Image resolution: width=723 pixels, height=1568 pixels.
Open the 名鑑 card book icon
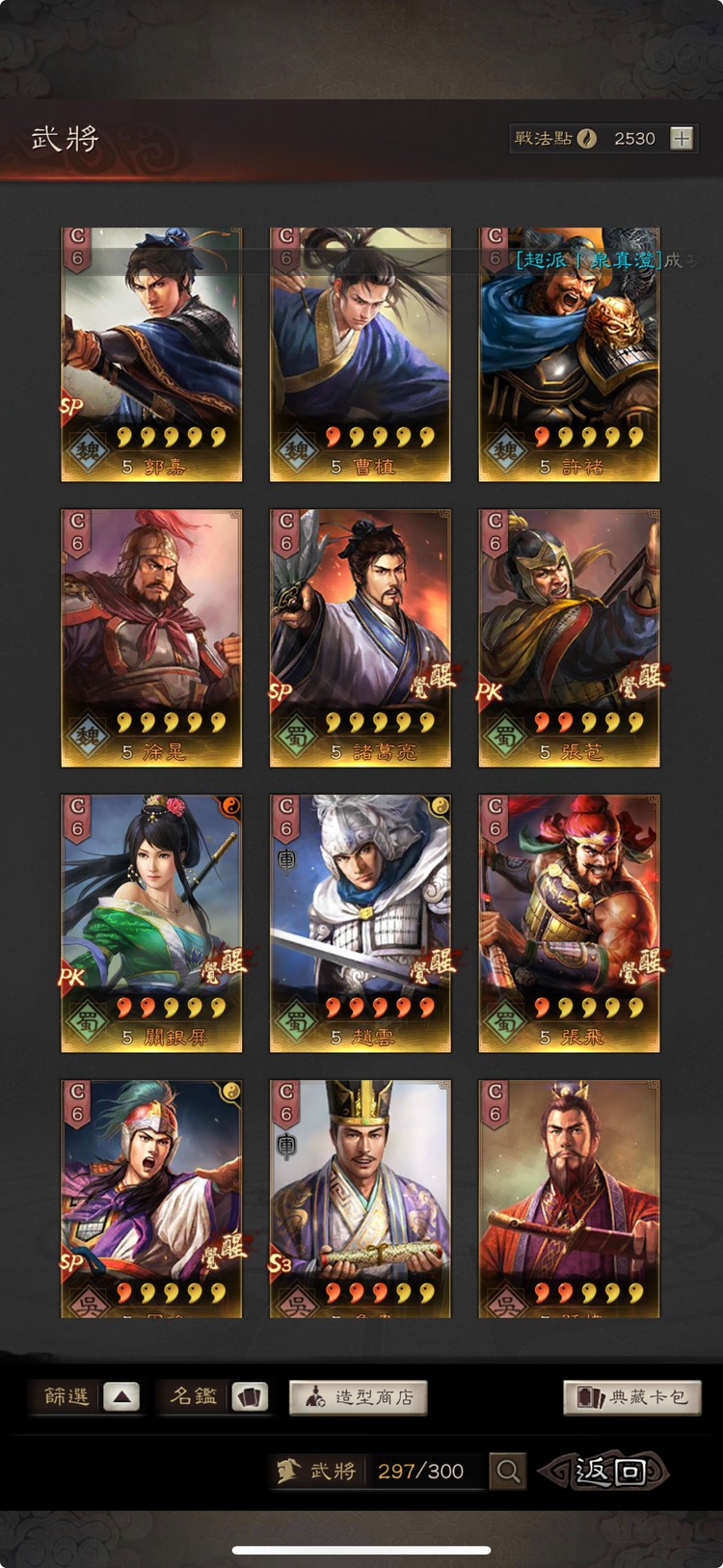[249, 1396]
